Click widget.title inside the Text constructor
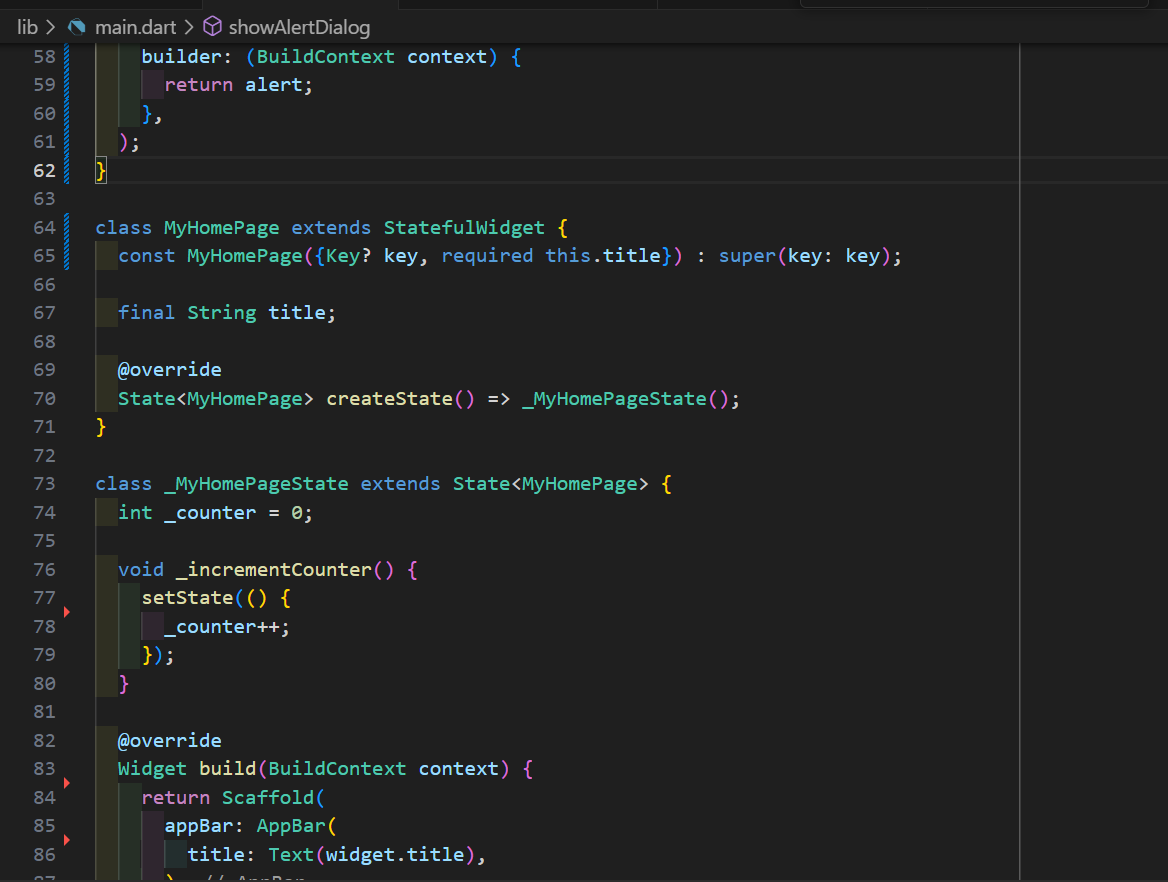The width and height of the screenshot is (1168, 882). (394, 854)
